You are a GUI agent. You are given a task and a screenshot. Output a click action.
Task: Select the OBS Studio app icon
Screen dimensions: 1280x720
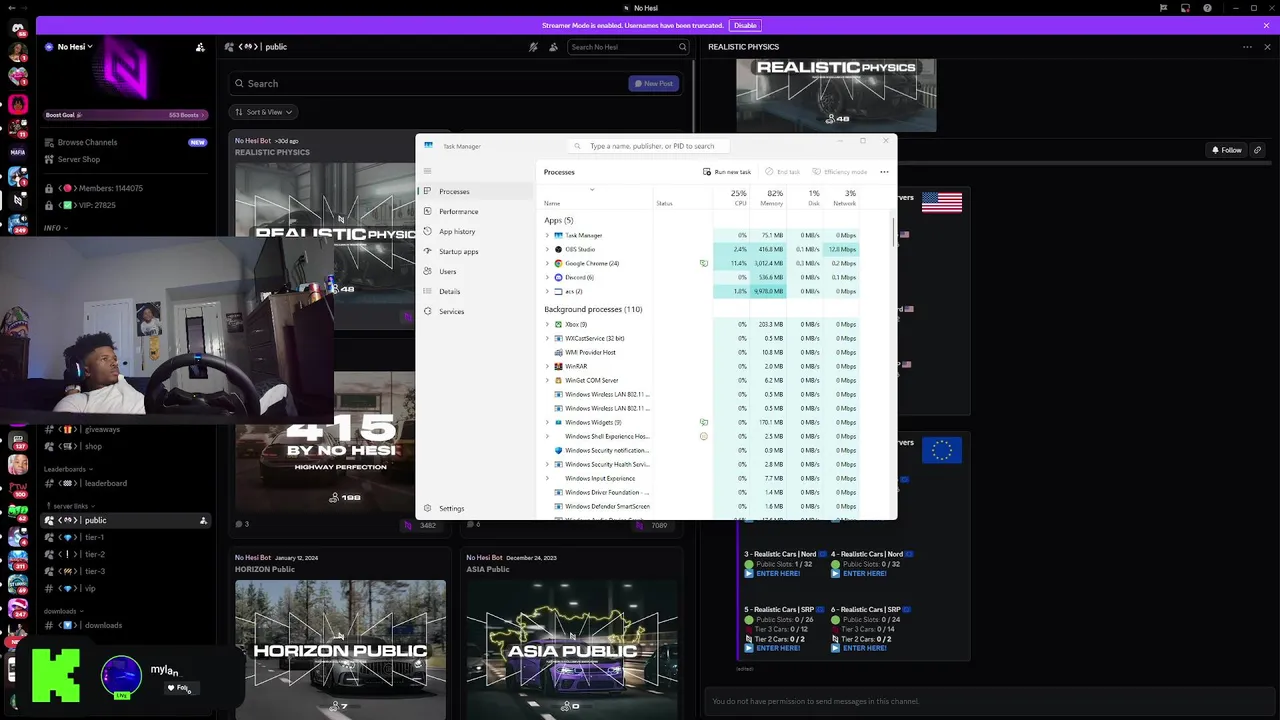click(x=559, y=249)
